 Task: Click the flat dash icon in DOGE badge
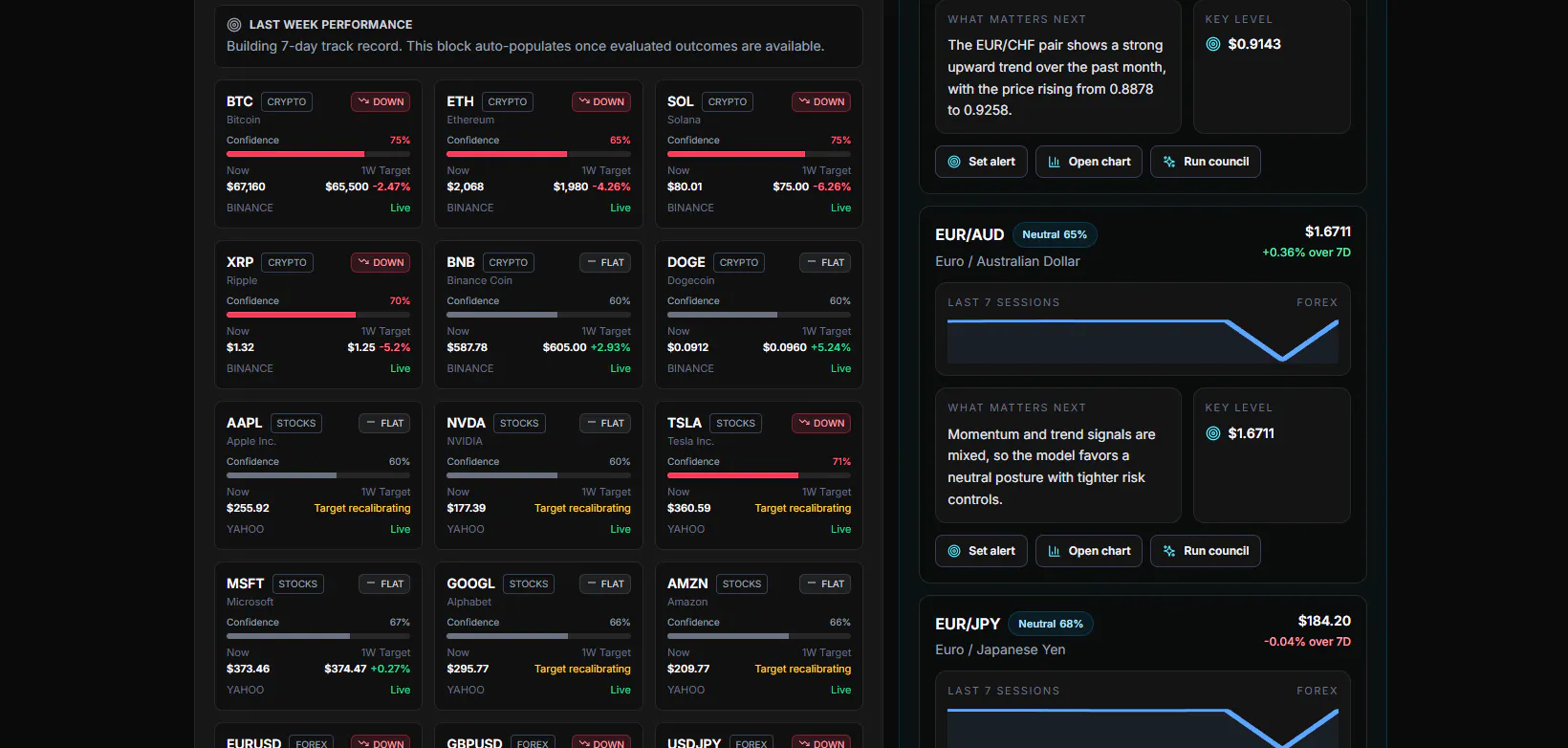[x=812, y=262]
